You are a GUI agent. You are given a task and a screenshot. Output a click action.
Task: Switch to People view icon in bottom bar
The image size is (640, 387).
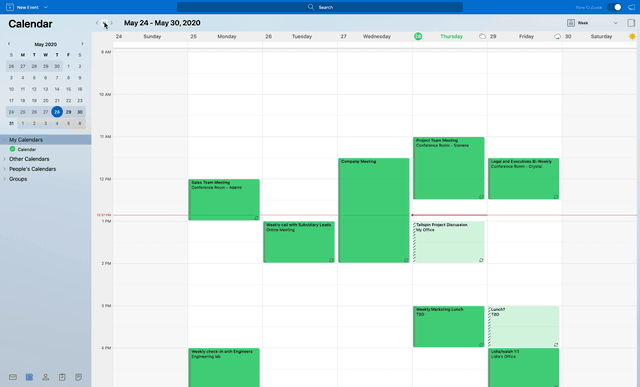[46, 377]
